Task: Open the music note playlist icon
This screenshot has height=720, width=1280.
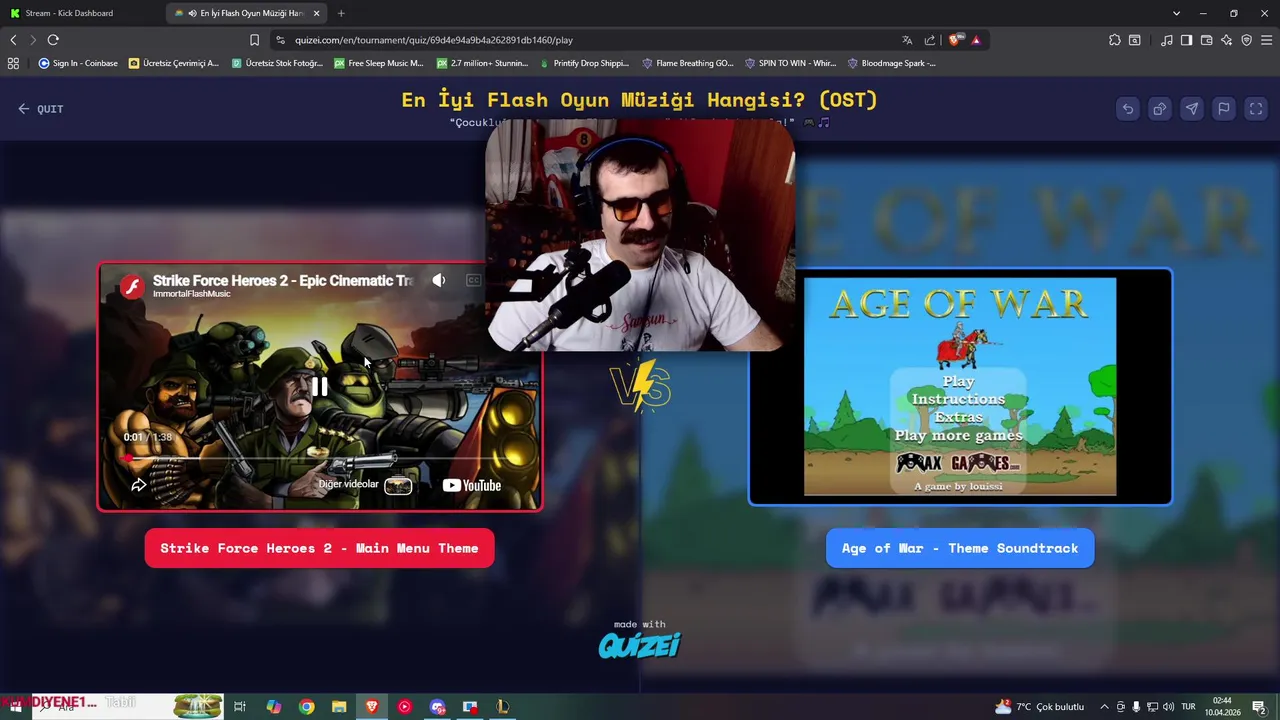Action: pyautogui.click(x=1167, y=40)
